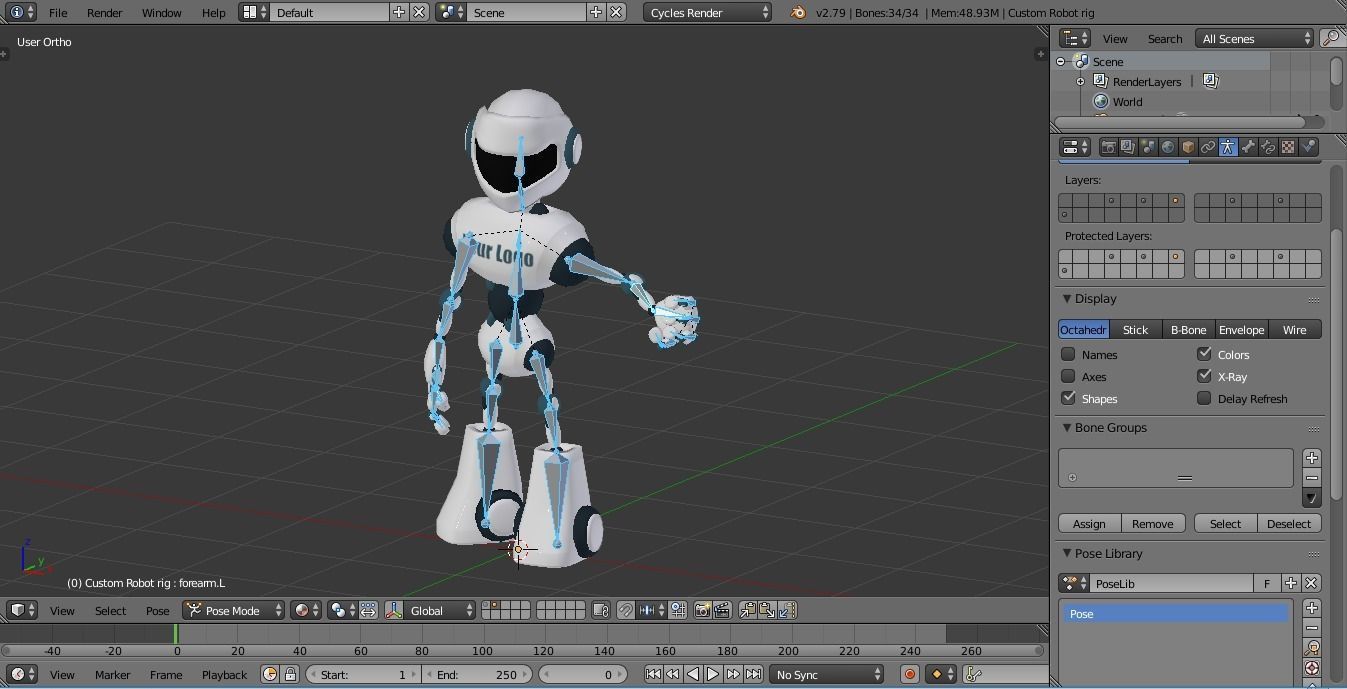Open the Global orientation dropdown

tap(439, 610)
